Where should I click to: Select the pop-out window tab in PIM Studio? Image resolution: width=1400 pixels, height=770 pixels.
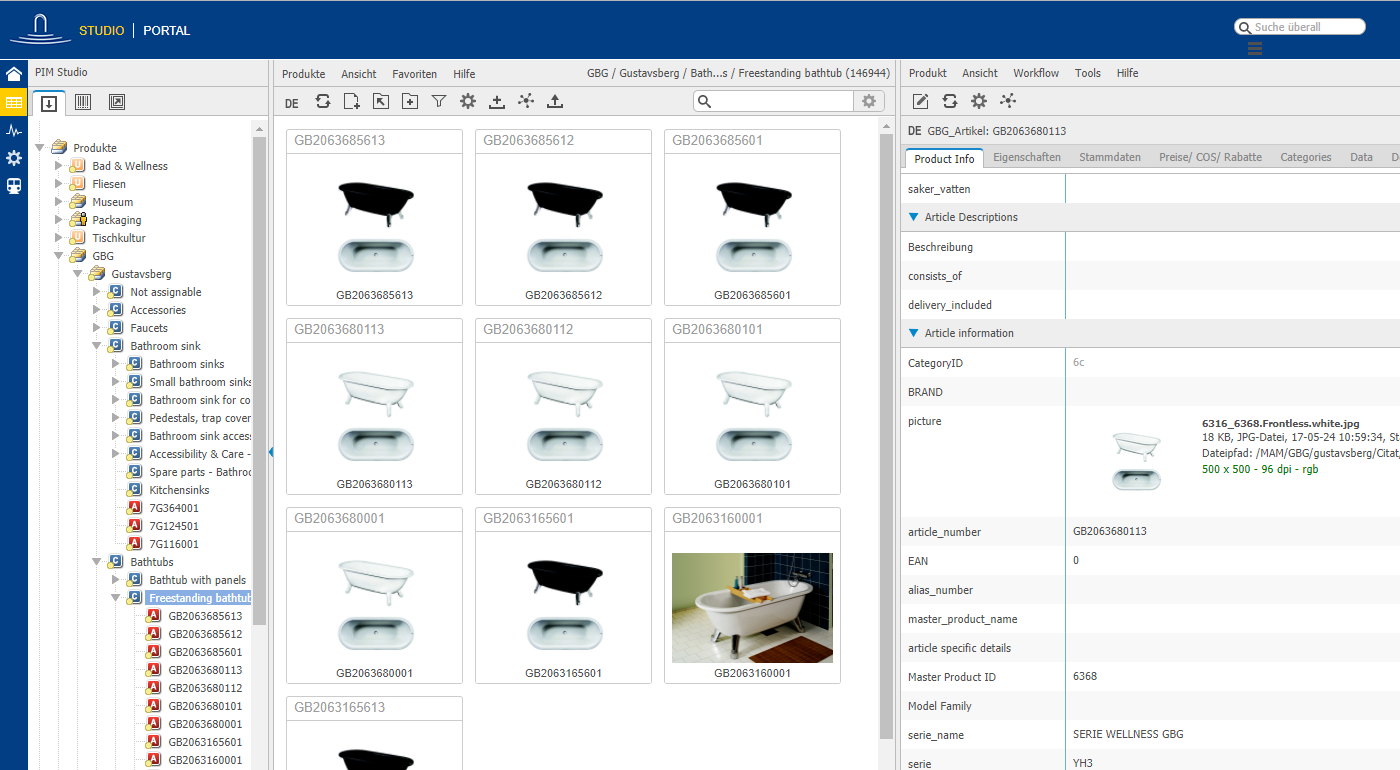point(117,102)
